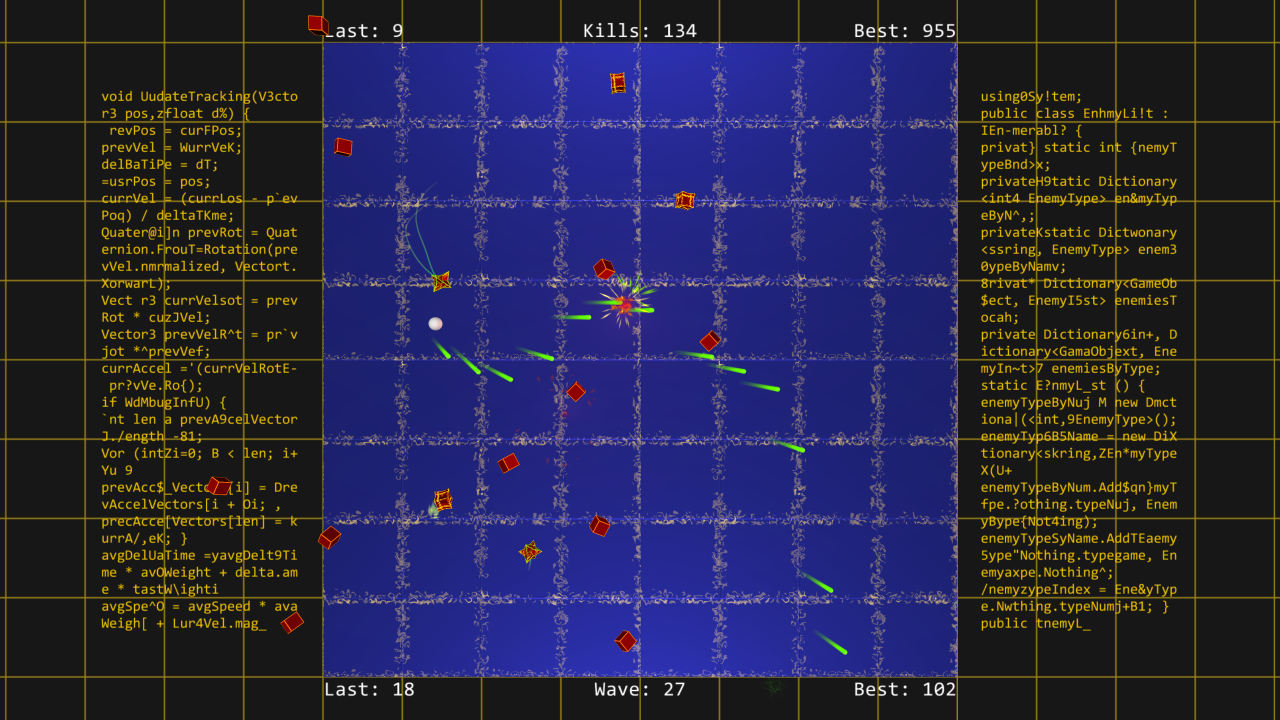Click the red cube below the left code block
The image size is (1280, 720).
point(292,622)
